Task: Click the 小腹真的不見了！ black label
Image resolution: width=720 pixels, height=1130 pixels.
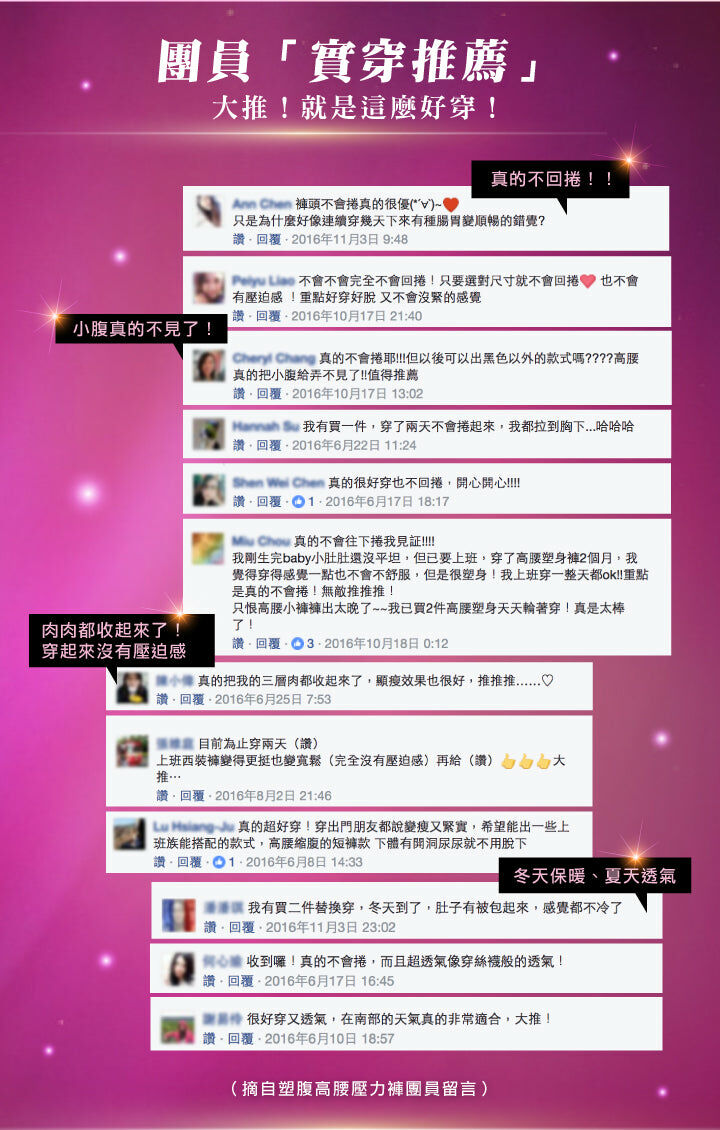Action: coord(141,329)
